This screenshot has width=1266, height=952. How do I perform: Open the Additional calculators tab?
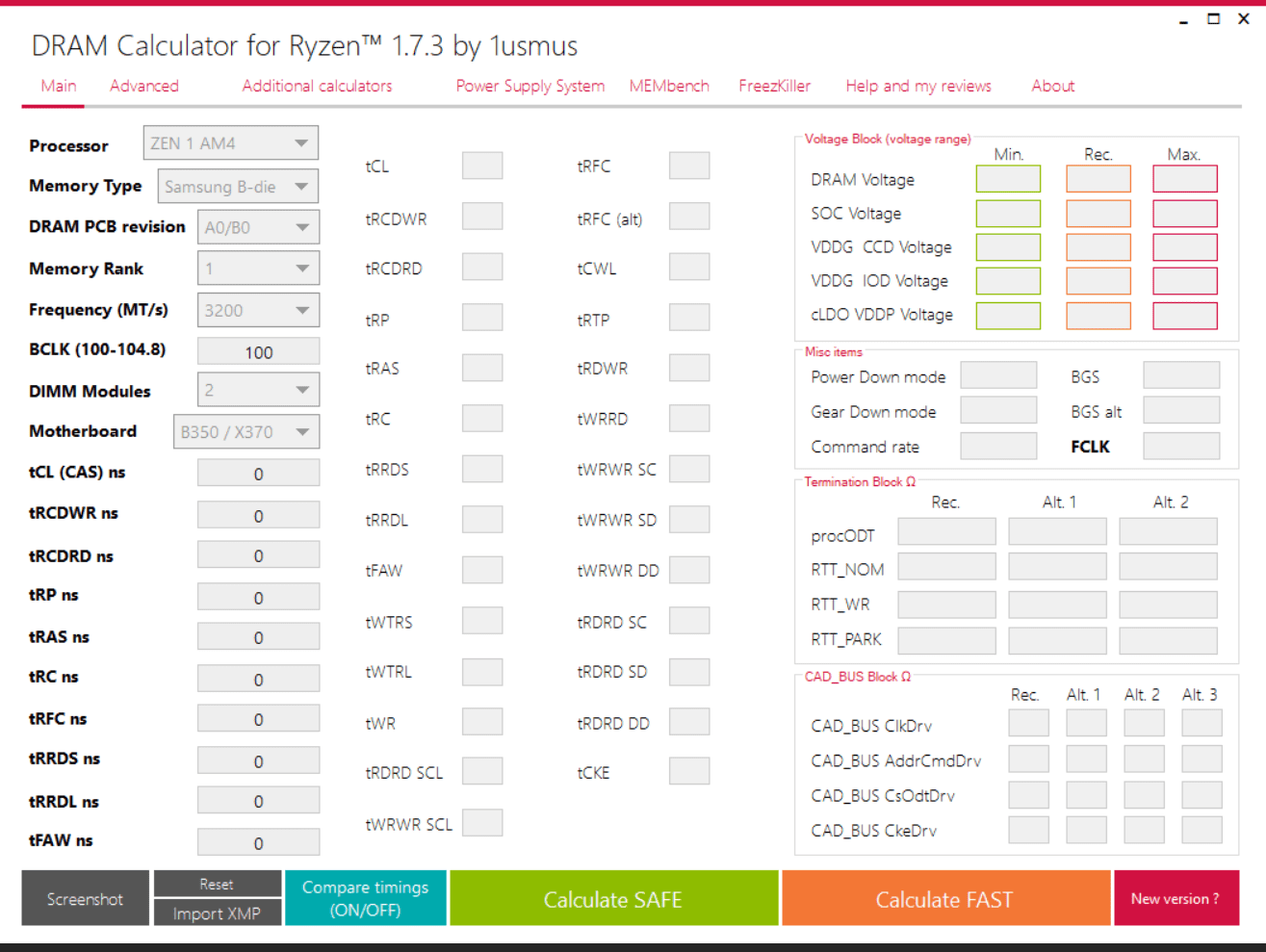click(318, 86)
